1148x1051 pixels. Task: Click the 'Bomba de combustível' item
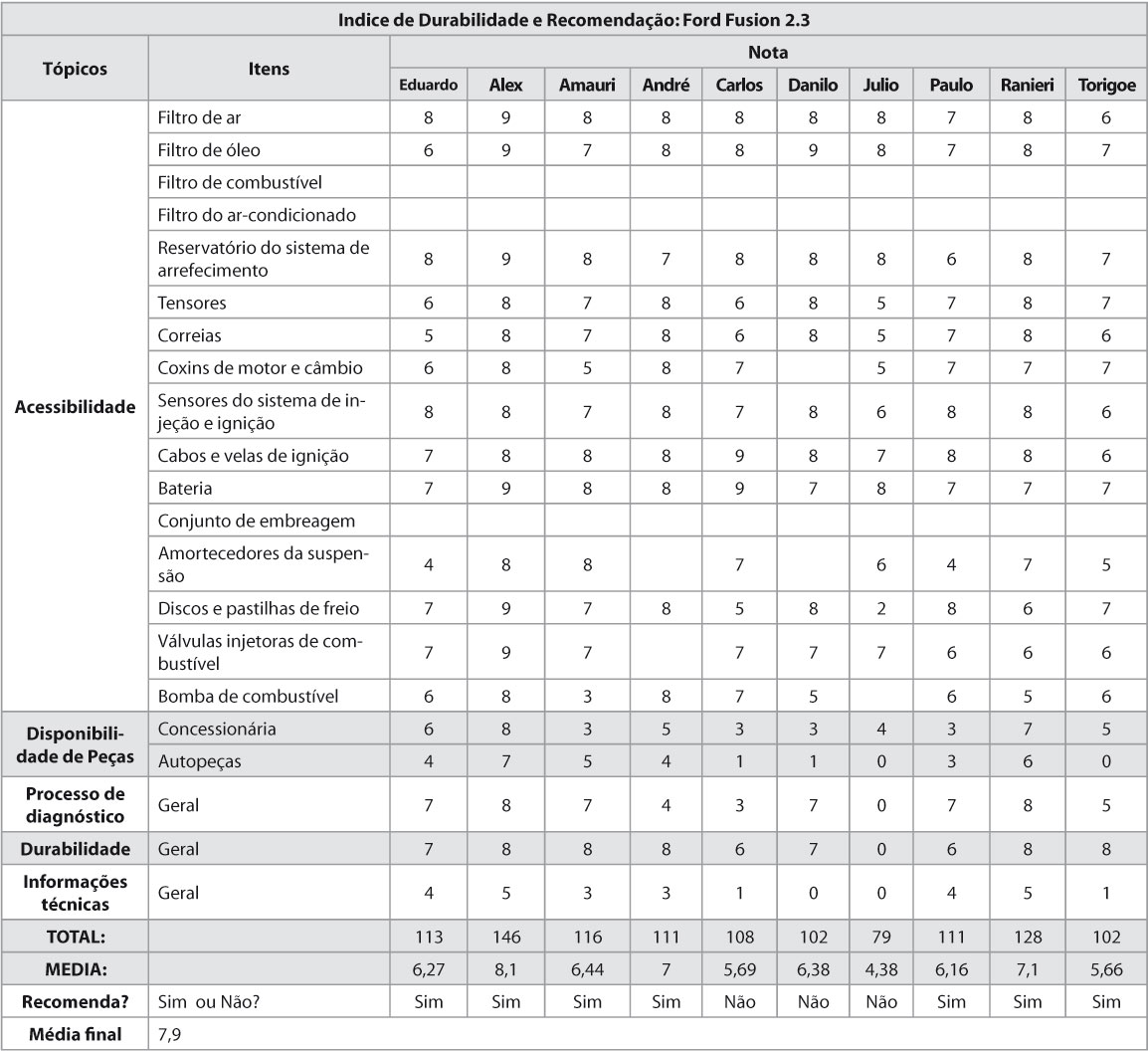[248, 696]
